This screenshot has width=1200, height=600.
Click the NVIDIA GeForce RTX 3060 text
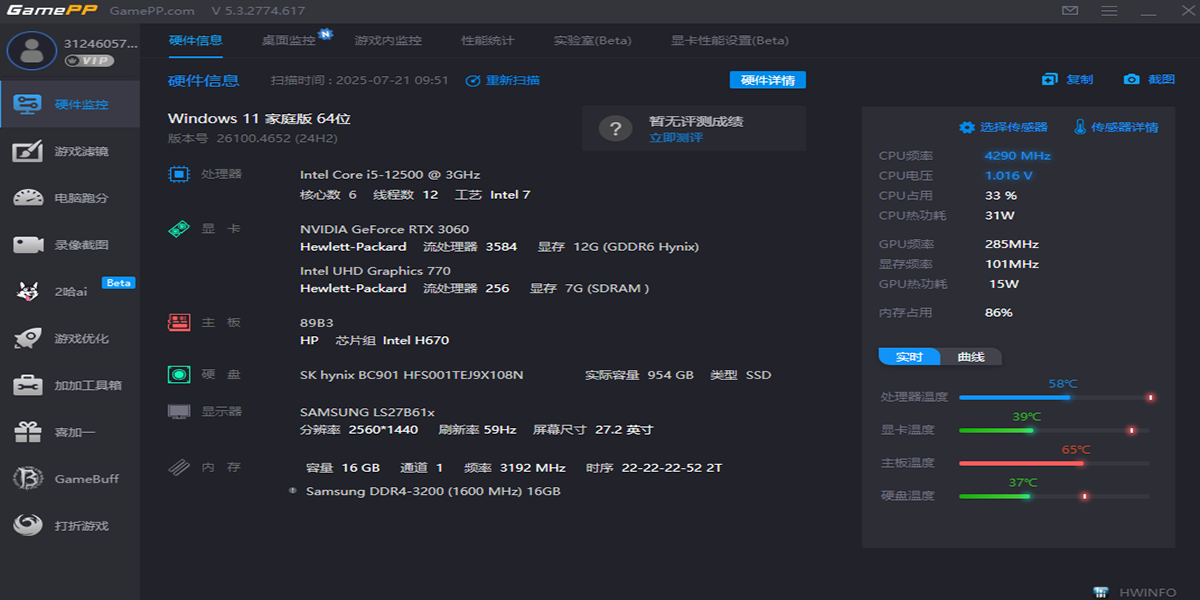click(x=384, y=229)
